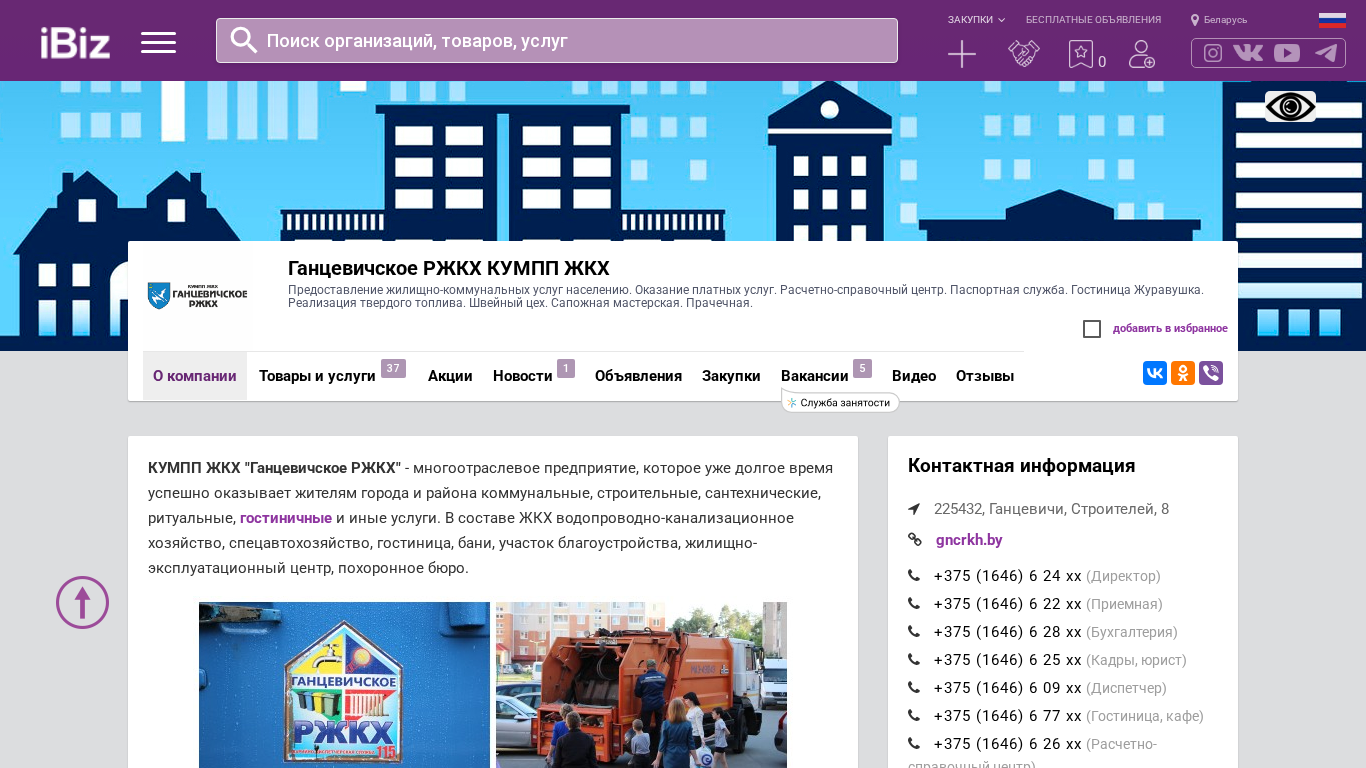Screen dimensions: 1366x768
Task: Click the Гостиница, кафе phone number
Action: coord(1007,716)
